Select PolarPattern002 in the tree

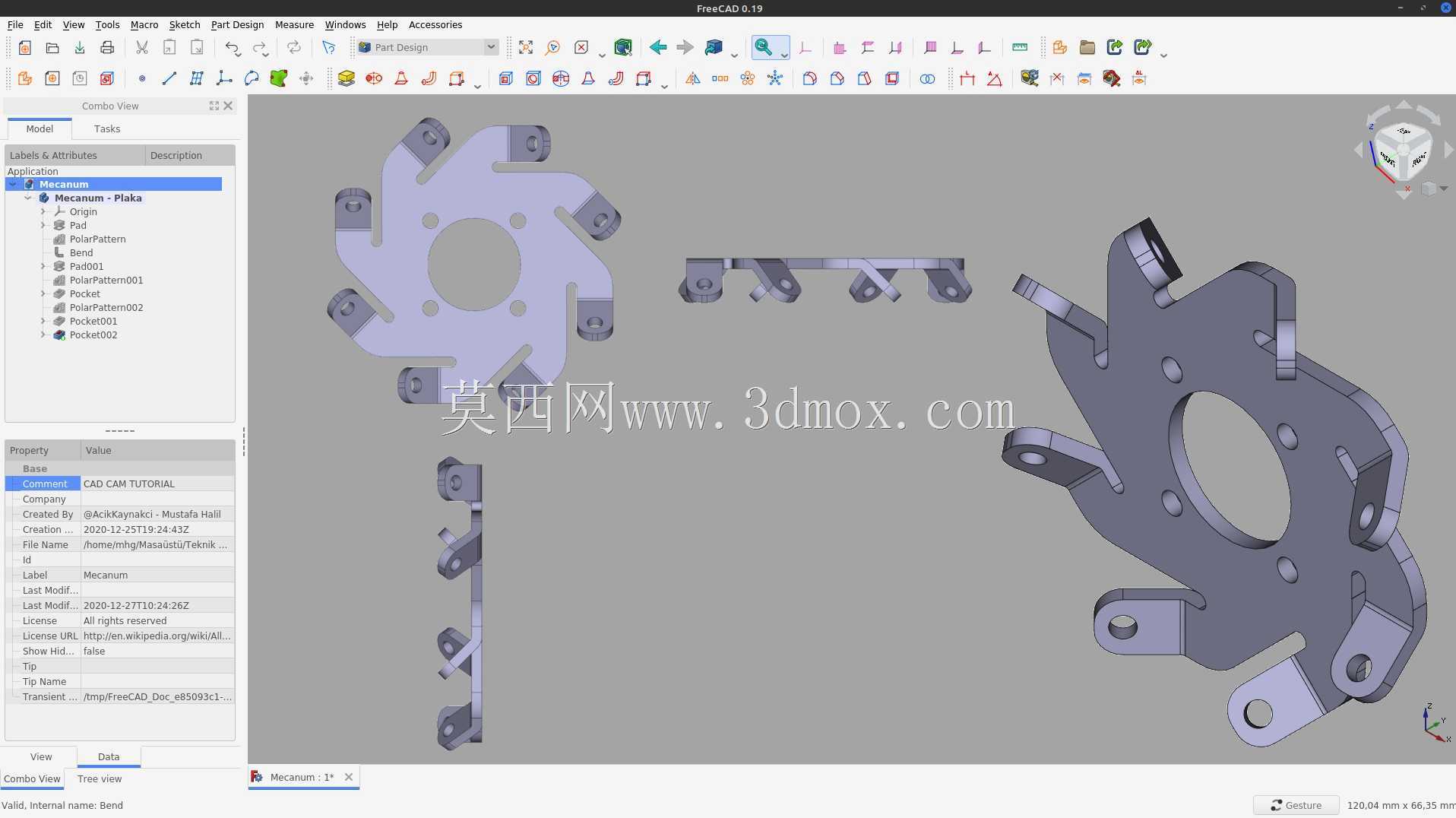click(x=106, y=307)
